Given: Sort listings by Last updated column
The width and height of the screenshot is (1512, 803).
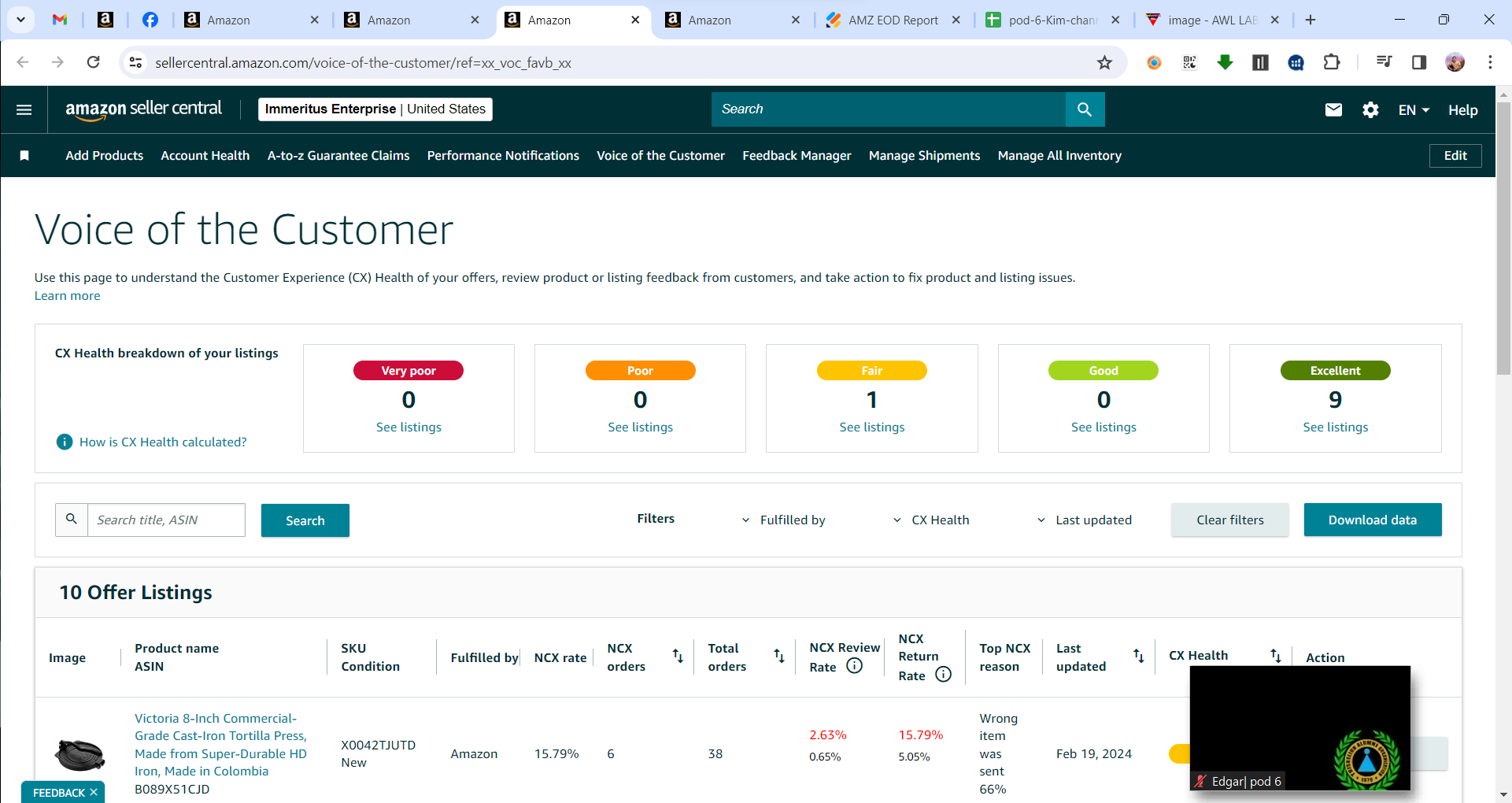Looking at the screenshot, I should pos(1138,656).
